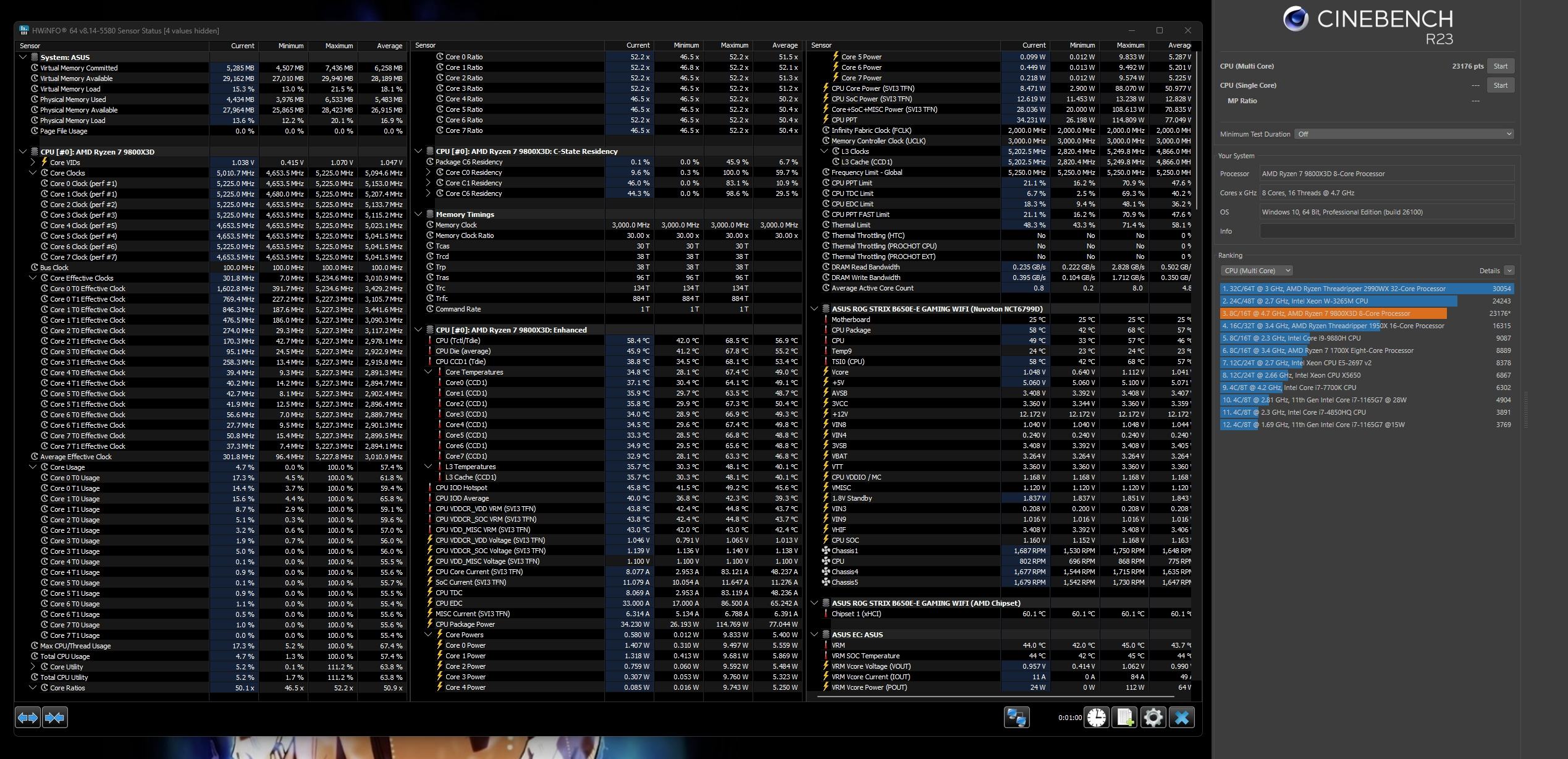This screenshot has width=1568, height=759.
Task: Click the lightning icon beside VRM Vcore Power (POUT)
Action: click(x=826, y=687)
